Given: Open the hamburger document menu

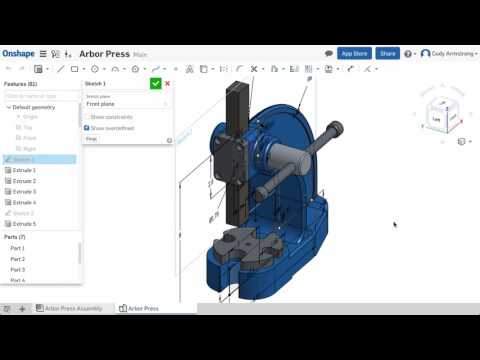Looking at the screenshot, I should [x=43, y=54].
